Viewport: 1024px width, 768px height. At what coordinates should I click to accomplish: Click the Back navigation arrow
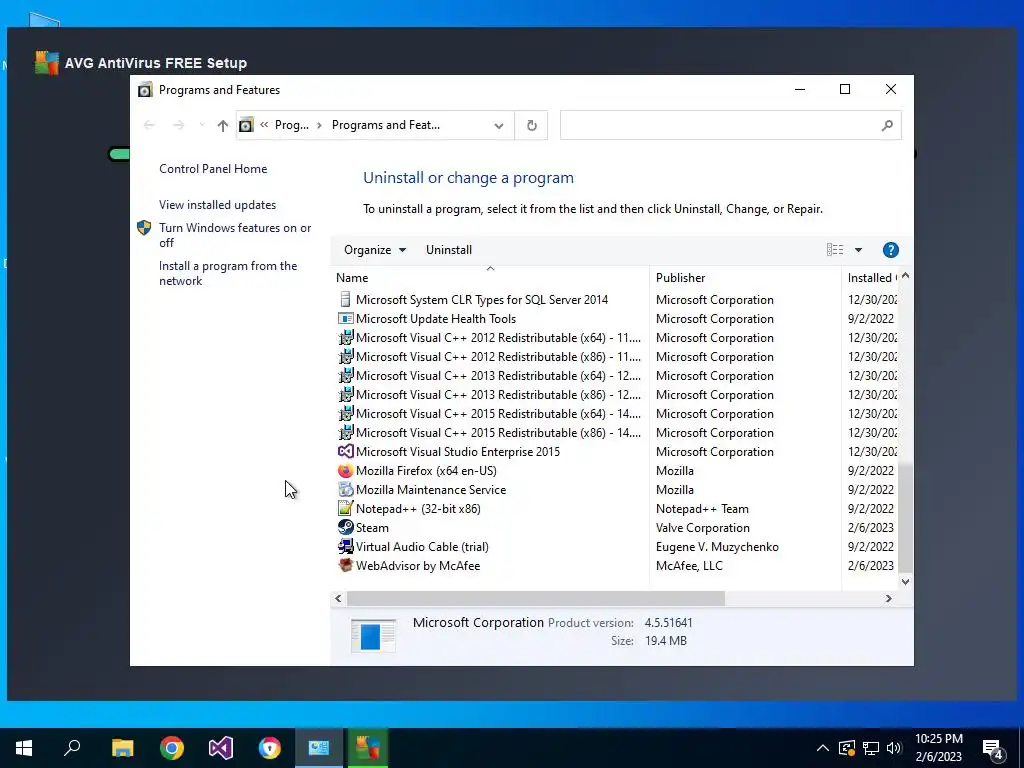point(149,125)
